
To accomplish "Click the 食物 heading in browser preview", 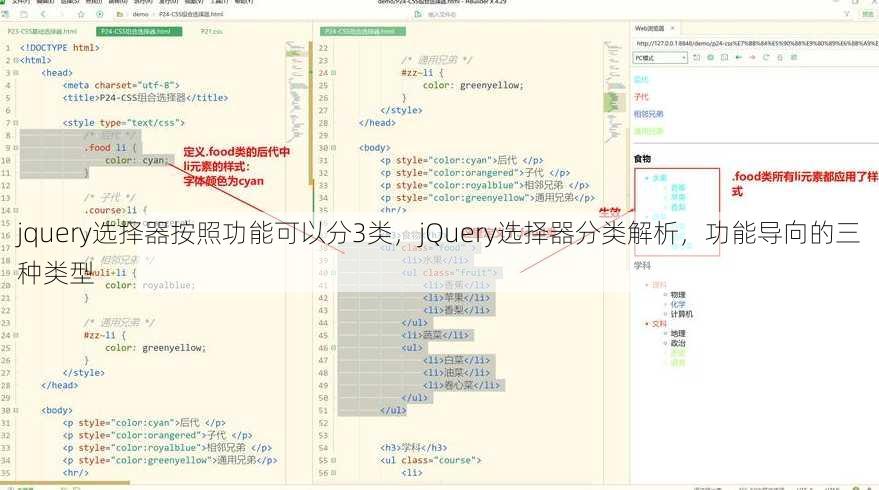I will click(x=642, y=159).
